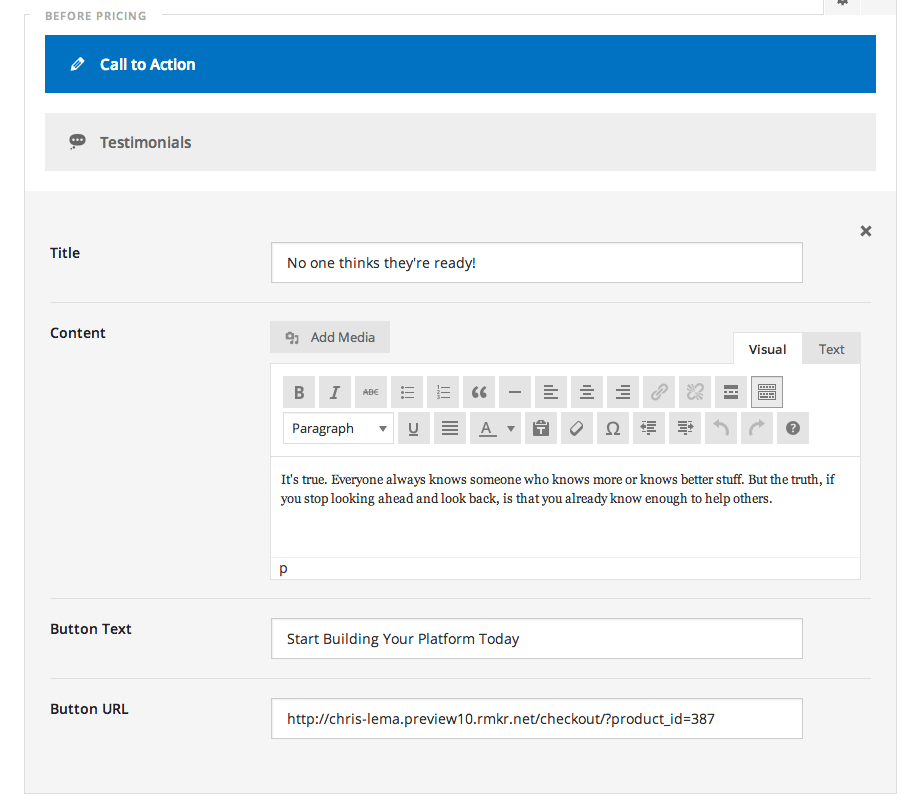912x806 pixels.
Task: Click inside the Button URL field
Action: tap(536, 718)
